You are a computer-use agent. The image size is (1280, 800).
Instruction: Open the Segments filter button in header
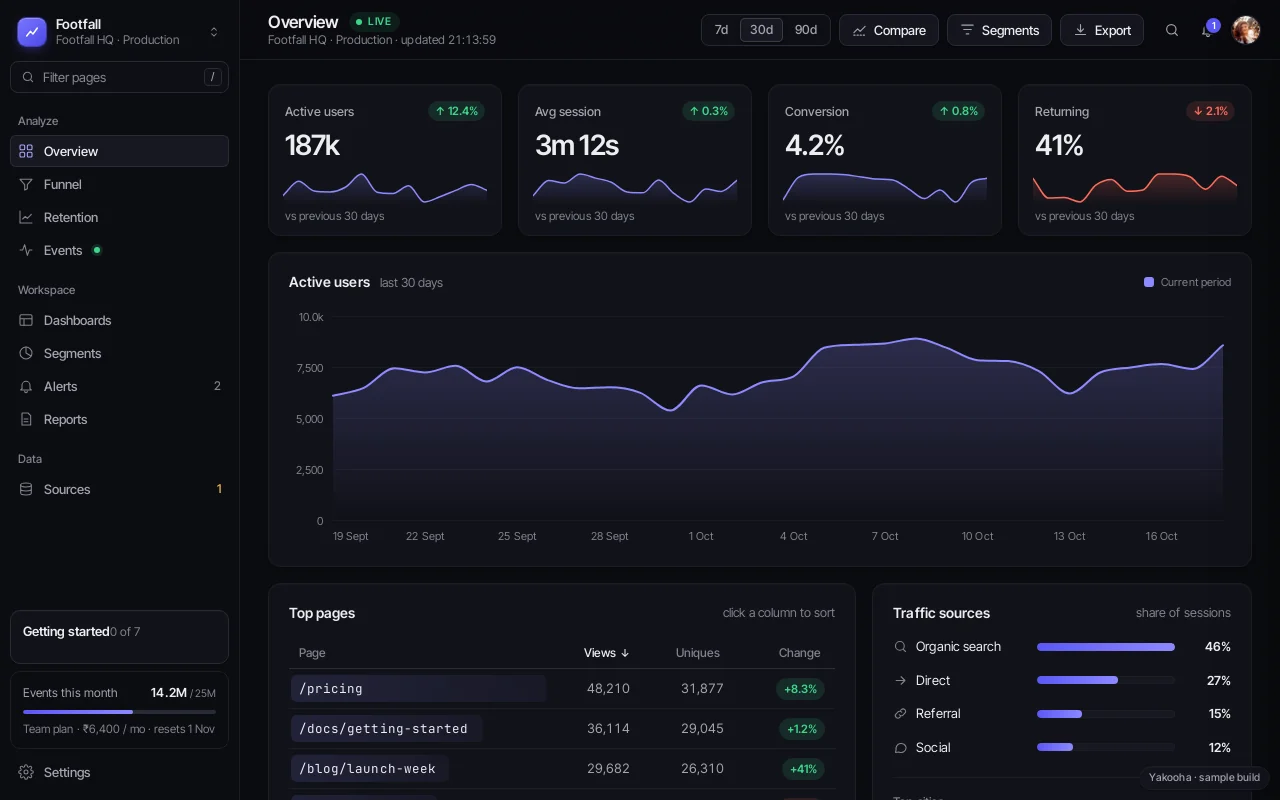999,30
